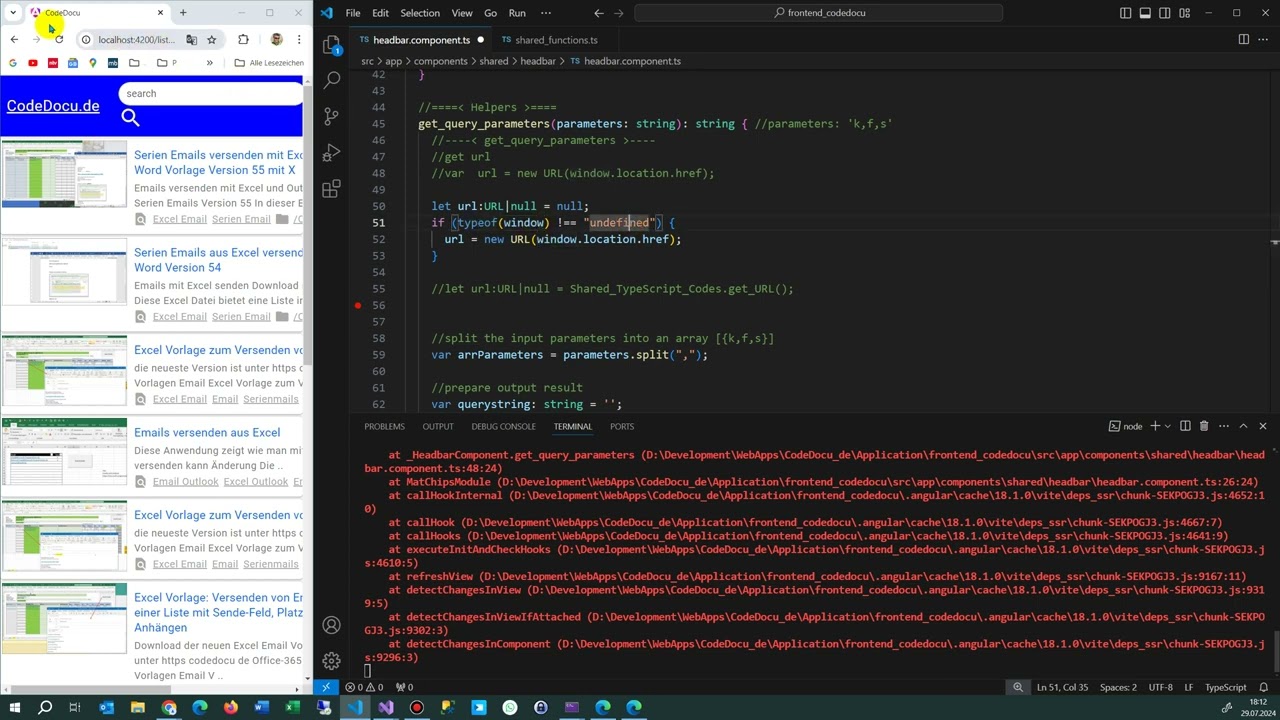This screenshot has height=720, width=1280.
Task: Open Source Control view in activity bar
Action: 332,116
